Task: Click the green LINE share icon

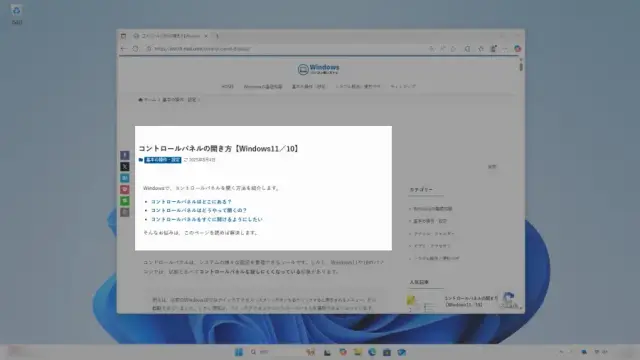Action: pos(124,201)
